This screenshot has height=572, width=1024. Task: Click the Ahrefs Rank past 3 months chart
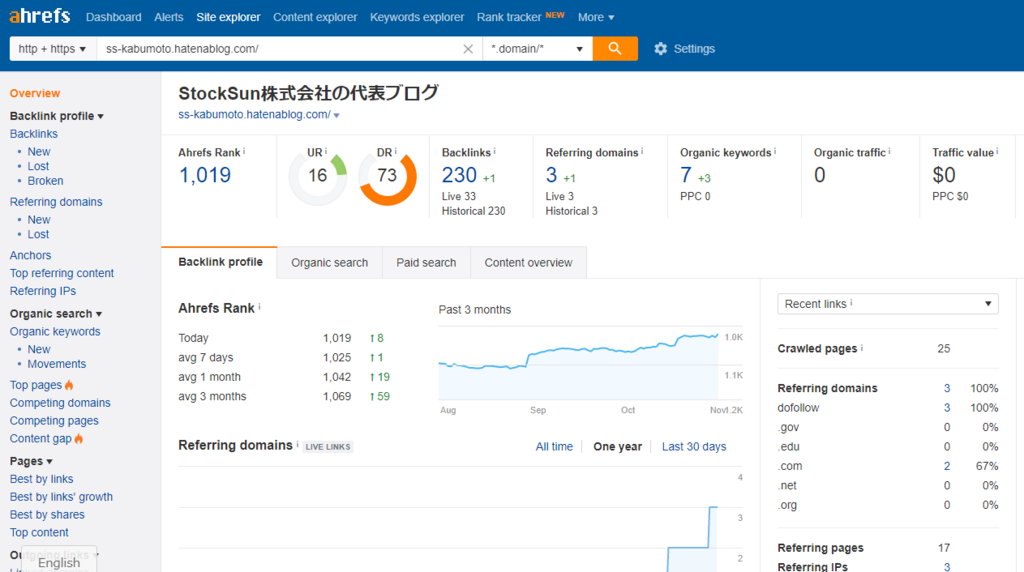tap(579, 366)
